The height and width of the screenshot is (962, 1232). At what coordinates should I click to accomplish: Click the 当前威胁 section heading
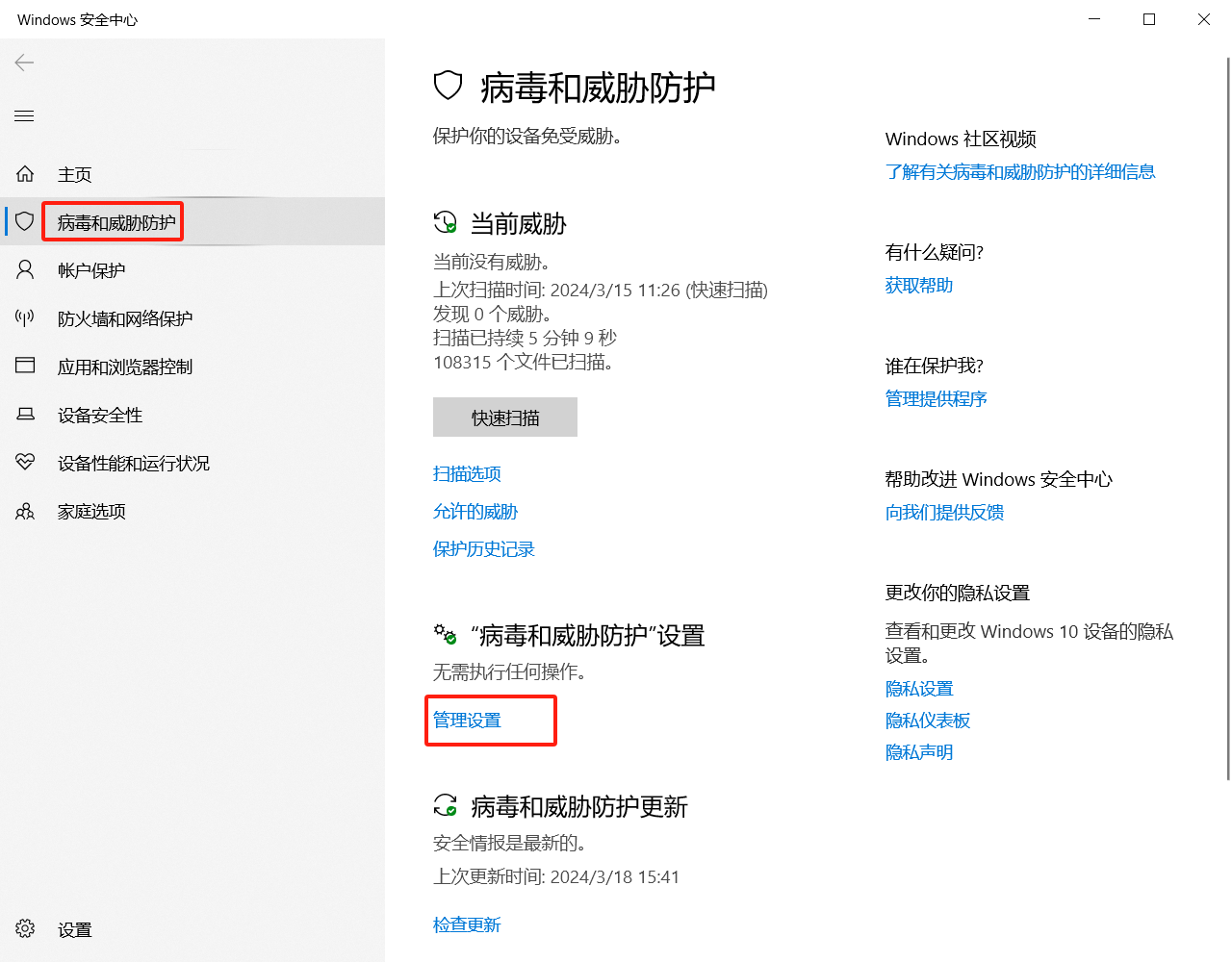518,224
